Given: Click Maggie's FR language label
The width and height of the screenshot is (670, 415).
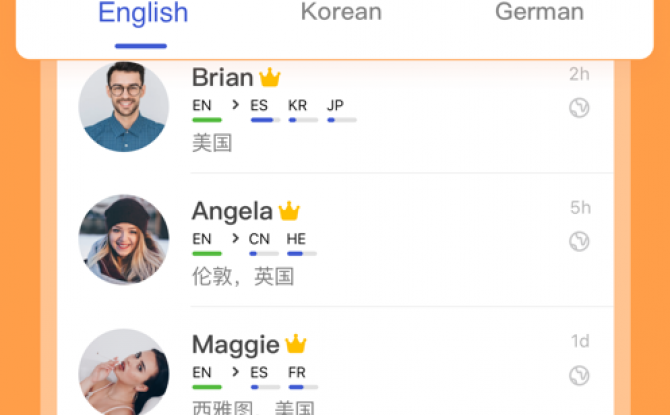Looking at the screenshot, I should pos(297,372).
